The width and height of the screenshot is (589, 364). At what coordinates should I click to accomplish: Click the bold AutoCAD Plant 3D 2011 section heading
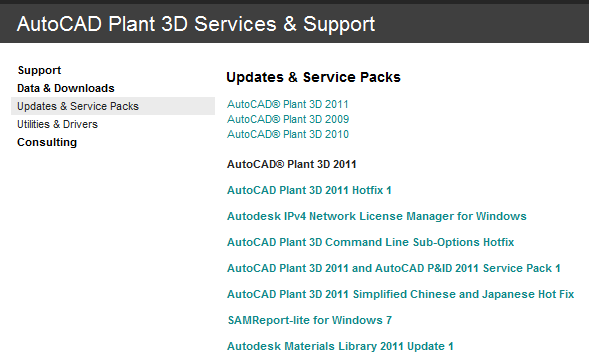tap(291, 164)
